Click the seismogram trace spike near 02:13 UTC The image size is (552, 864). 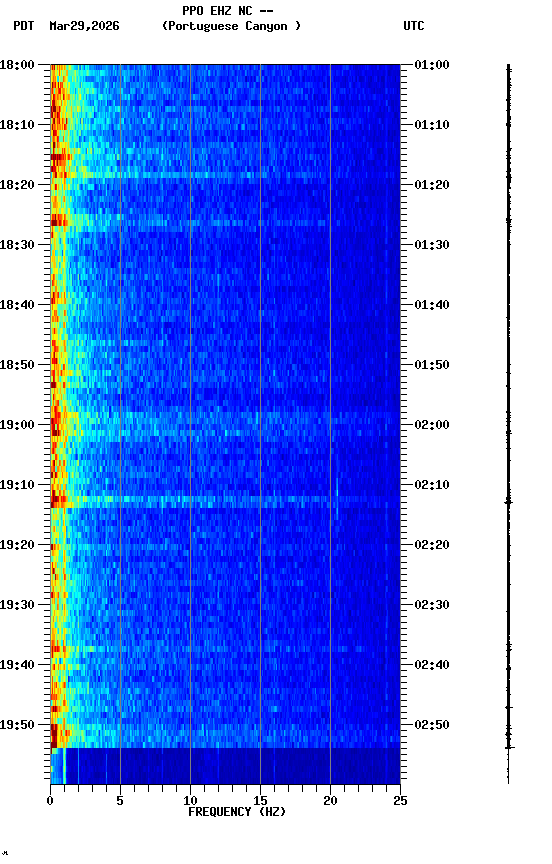[x=508, y=501]
